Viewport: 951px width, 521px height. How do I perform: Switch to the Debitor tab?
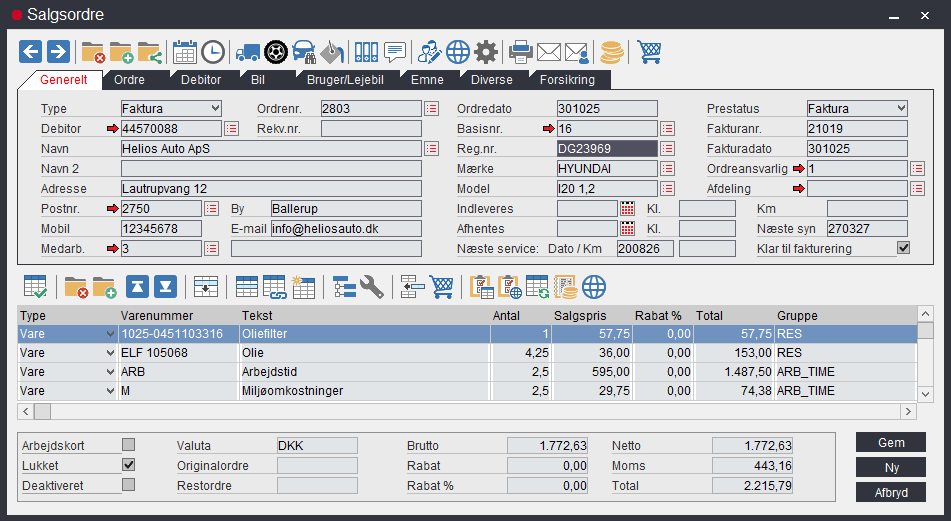[201, 80]
